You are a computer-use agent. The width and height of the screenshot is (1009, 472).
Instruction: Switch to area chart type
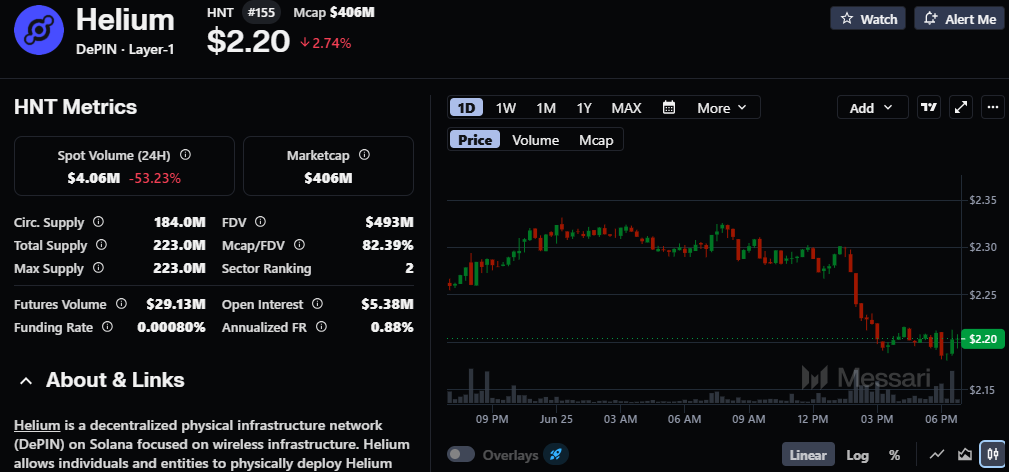pyautogui.click(x=965, y=455)
